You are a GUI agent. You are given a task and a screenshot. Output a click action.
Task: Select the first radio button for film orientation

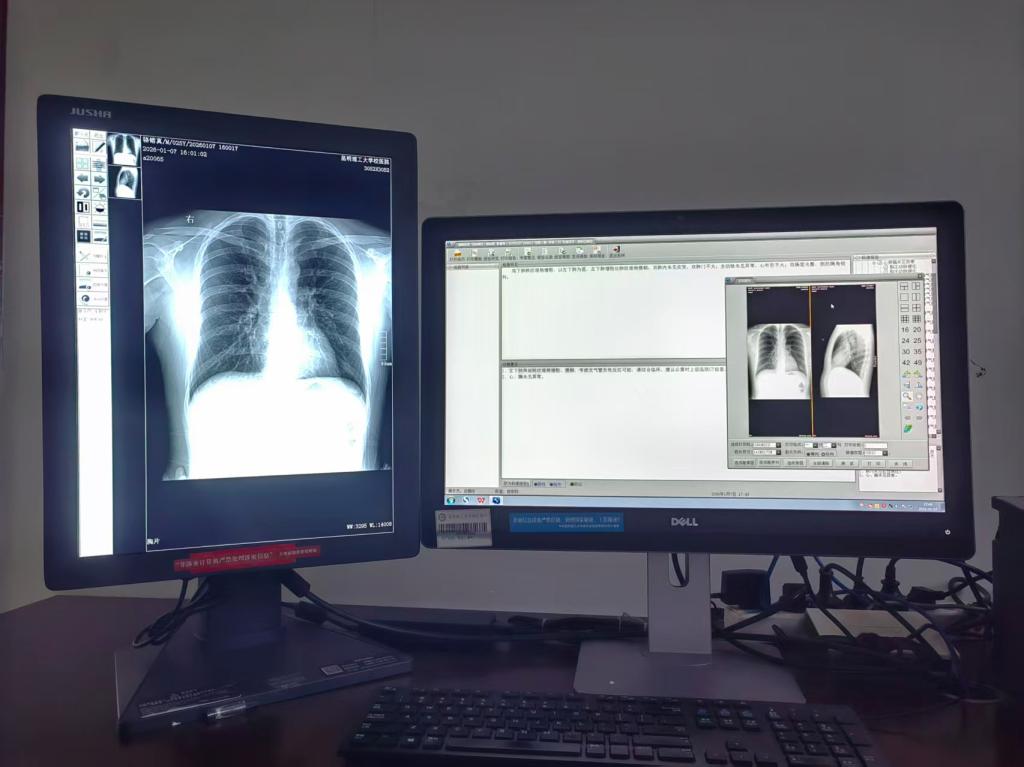(x=807, y=453)
